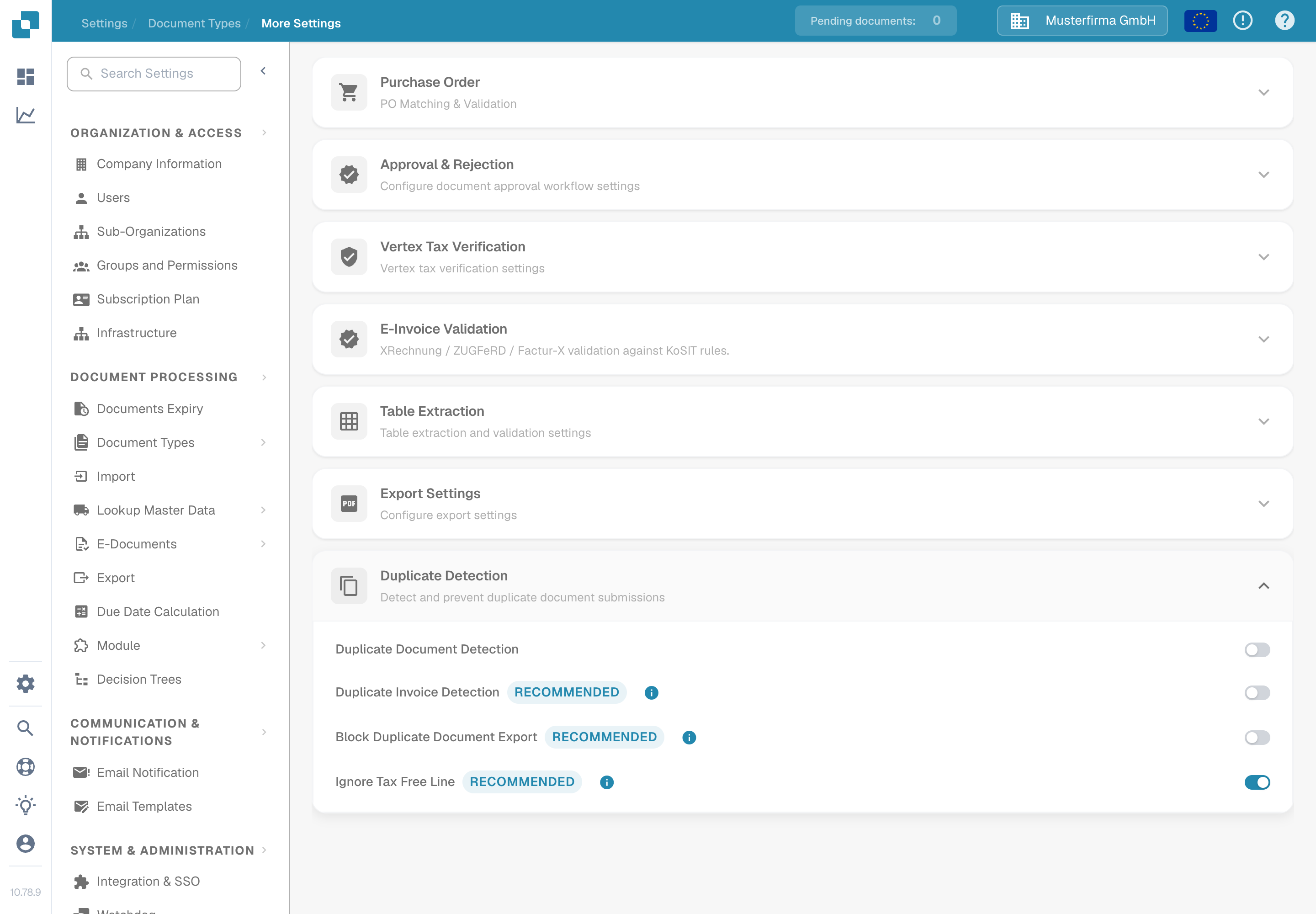Enable Block Duplicate Document Export toggle
The height and width of the screenshot is (914, 1316).
pos(1257,737)
